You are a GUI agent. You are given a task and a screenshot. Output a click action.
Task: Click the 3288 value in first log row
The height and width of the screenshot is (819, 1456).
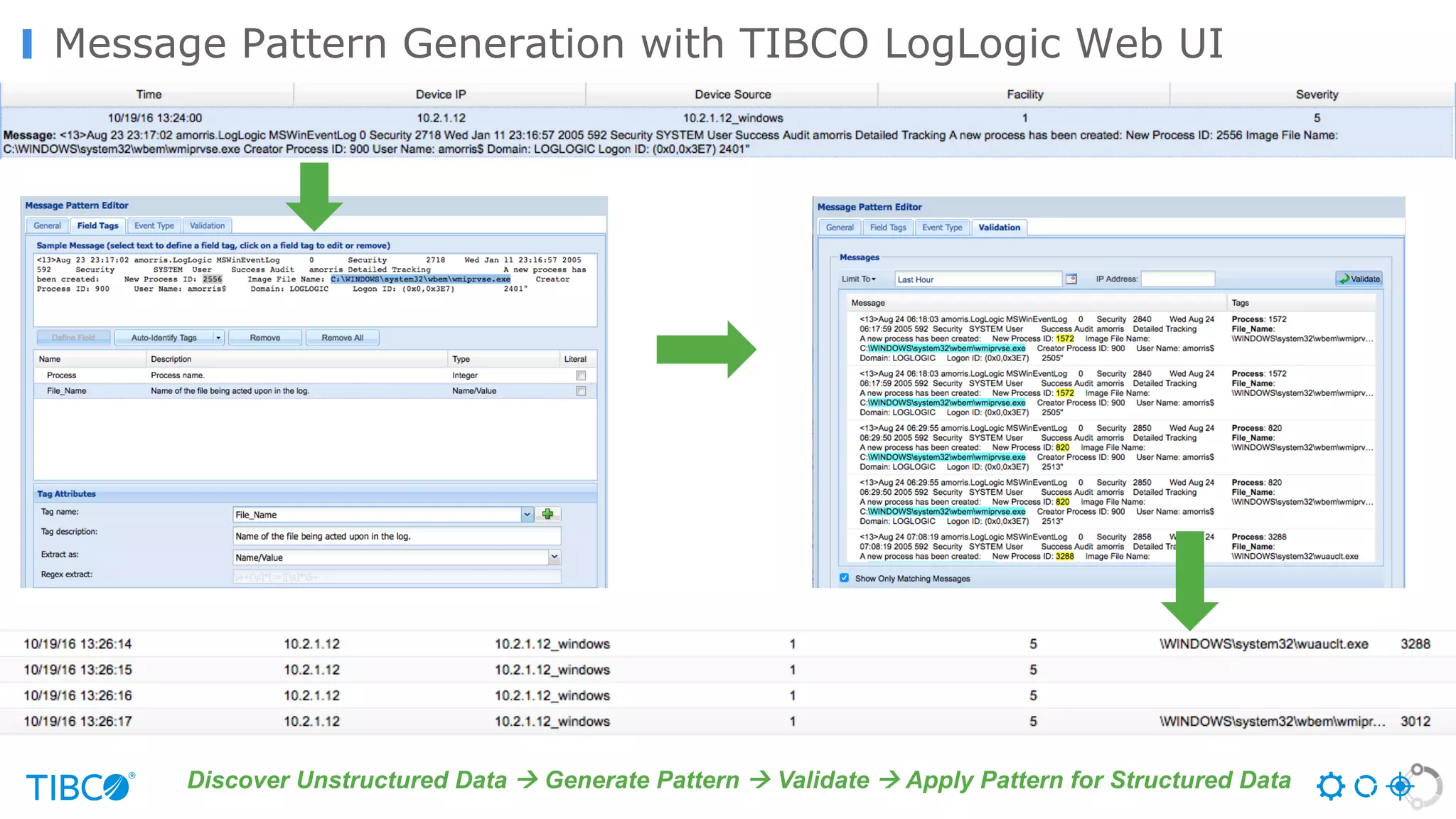coord(1415,644)
